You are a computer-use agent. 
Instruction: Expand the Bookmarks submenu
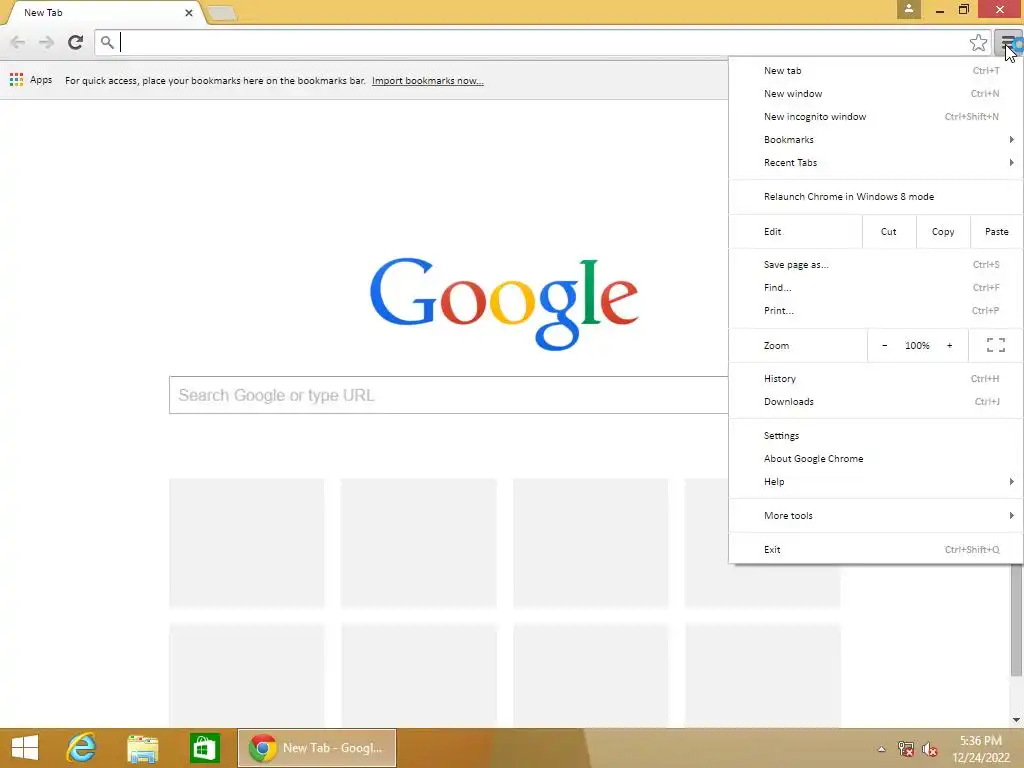876,140
